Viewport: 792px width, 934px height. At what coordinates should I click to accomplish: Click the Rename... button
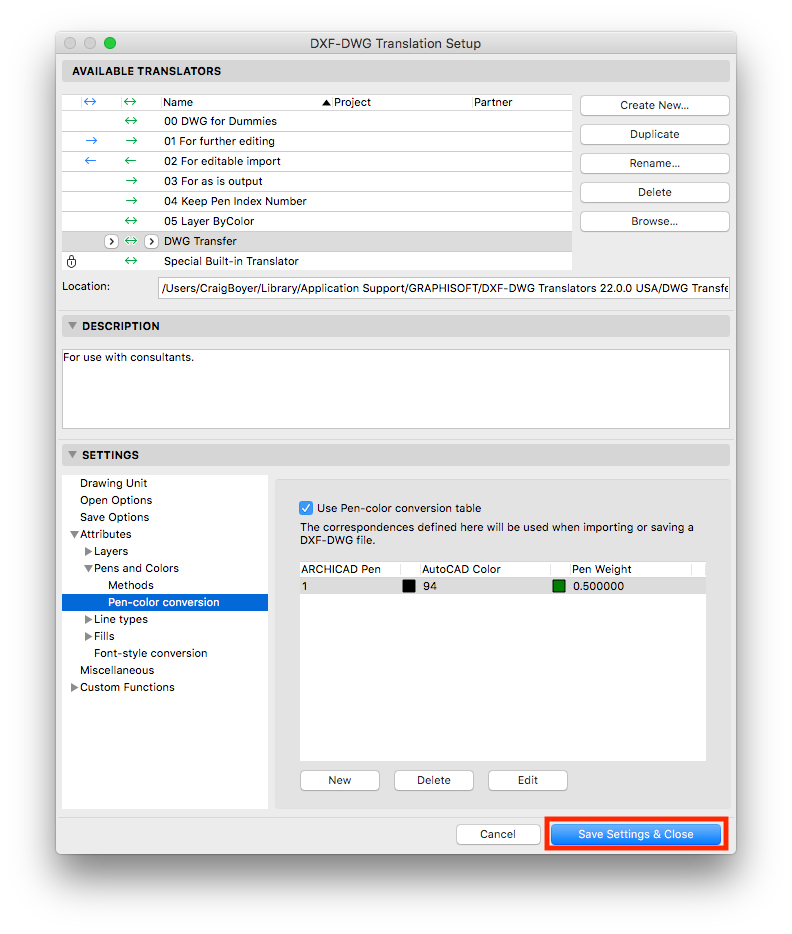(654, 163)
